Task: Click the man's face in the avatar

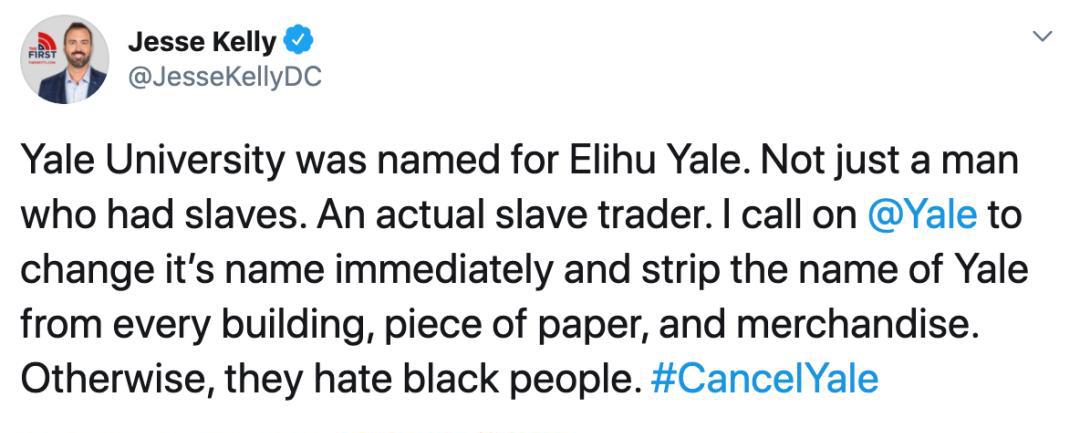Action: click(x=78, y=46)
